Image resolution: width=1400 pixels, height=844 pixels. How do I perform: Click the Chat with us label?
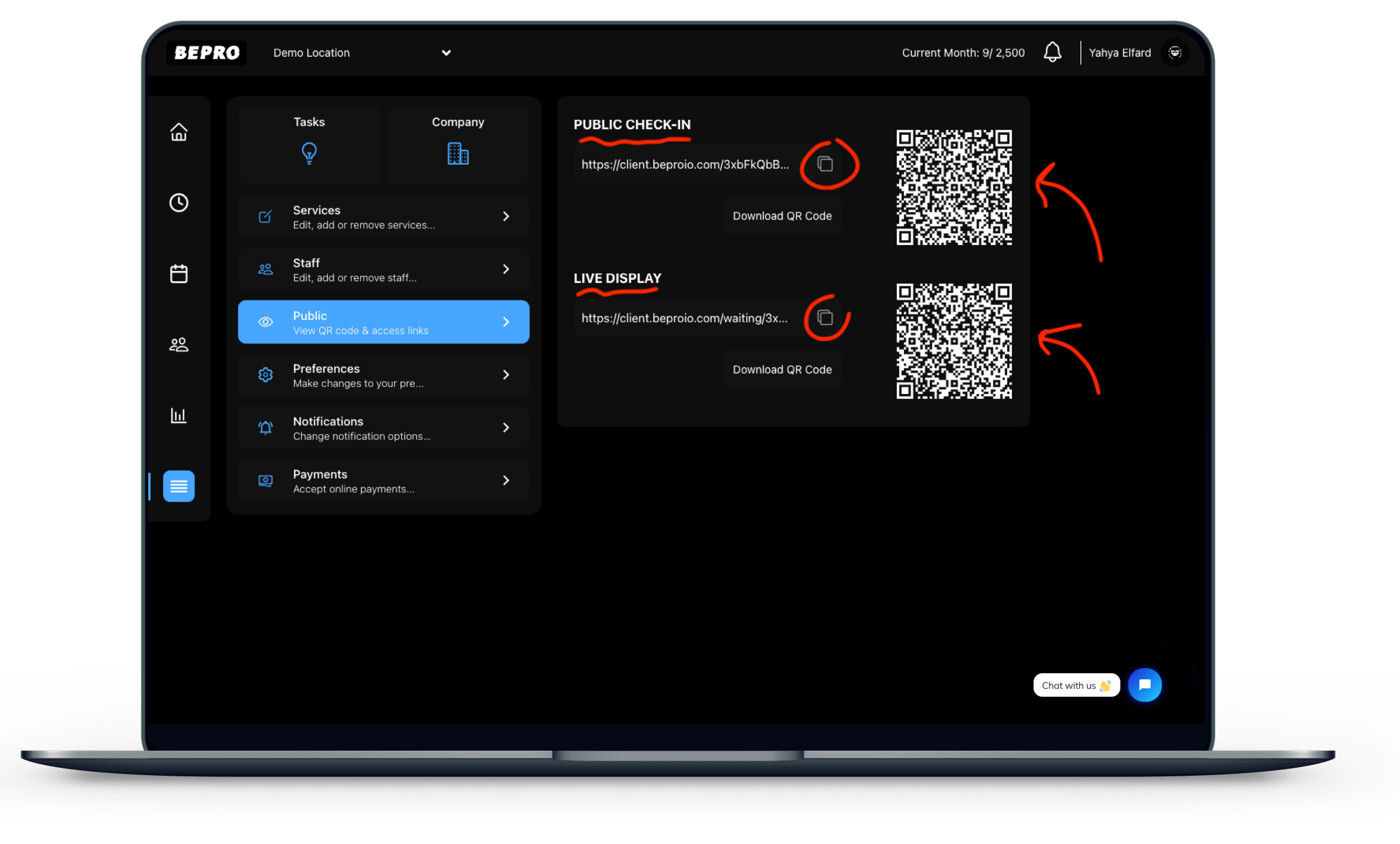pos(1076,685)
